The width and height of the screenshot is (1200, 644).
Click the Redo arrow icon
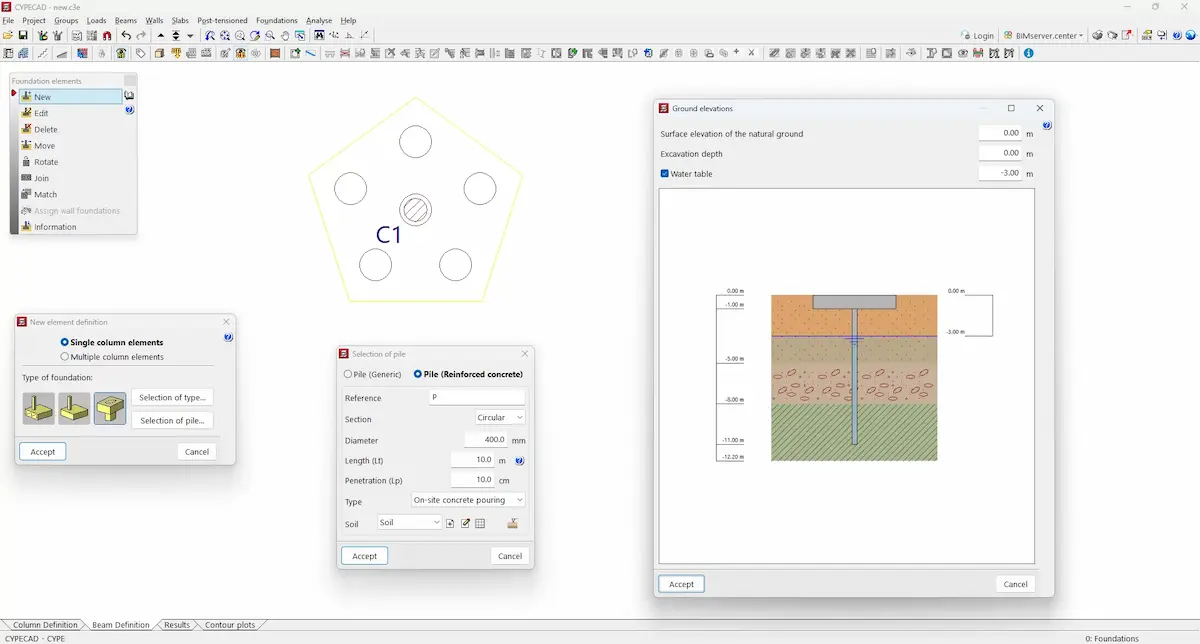pyautogui.click(x=141, y=35)
